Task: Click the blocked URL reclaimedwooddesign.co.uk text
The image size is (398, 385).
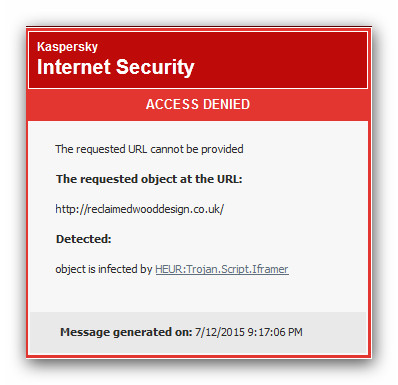Action: (x=140, y=209)
